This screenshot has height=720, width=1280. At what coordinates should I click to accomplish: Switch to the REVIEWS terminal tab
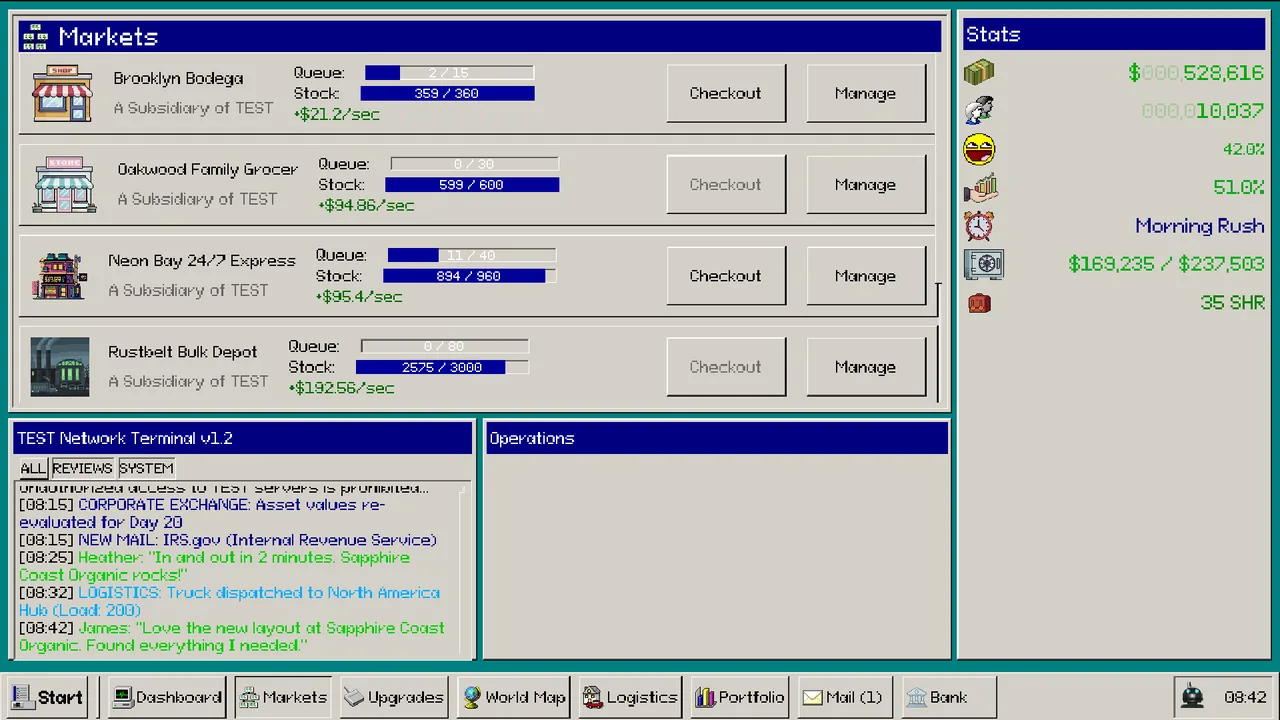[x=82, y=468]
